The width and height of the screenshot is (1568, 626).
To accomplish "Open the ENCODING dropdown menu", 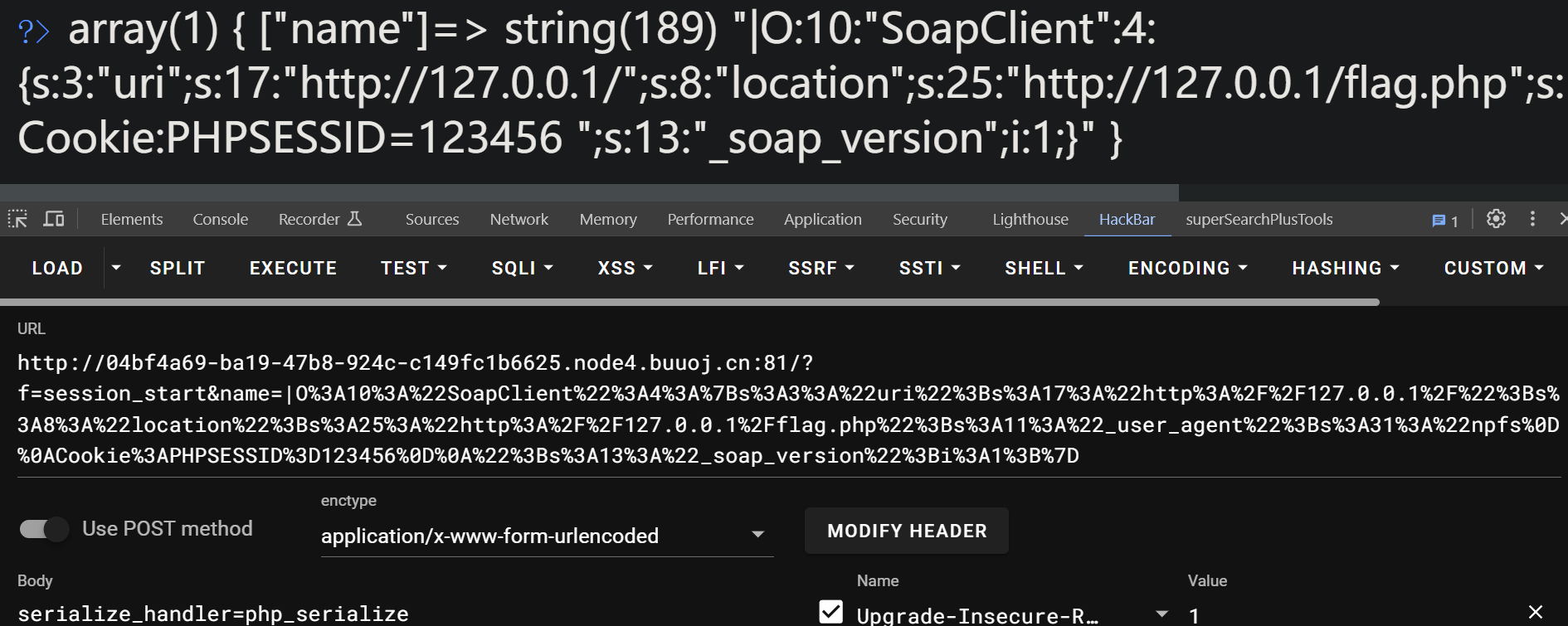I will (x=1188, y=268).
